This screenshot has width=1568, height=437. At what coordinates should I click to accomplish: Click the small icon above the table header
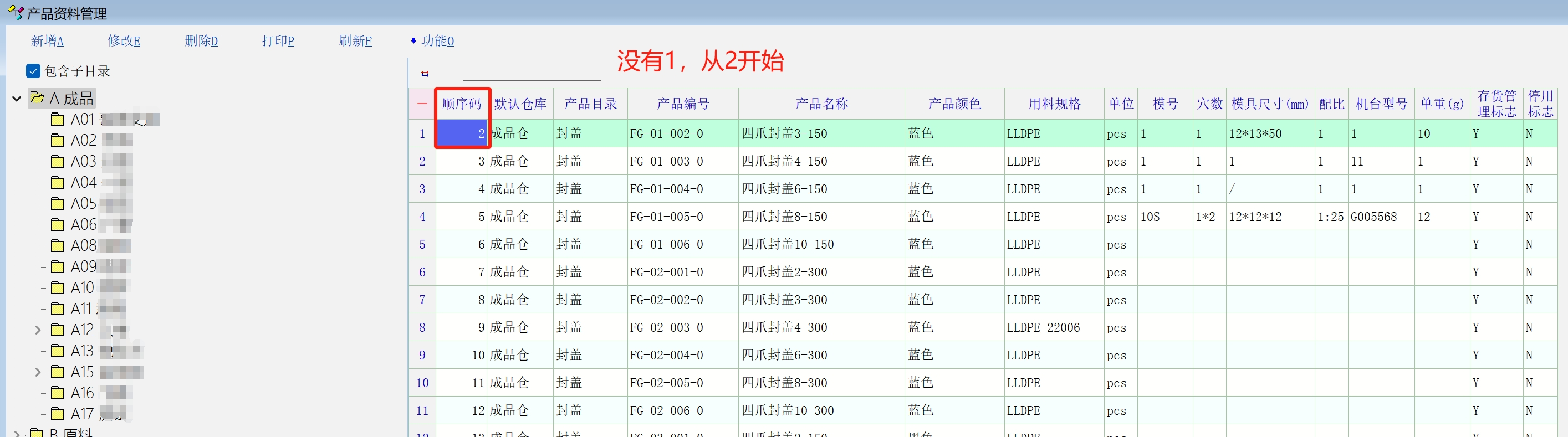coord(425,74)
